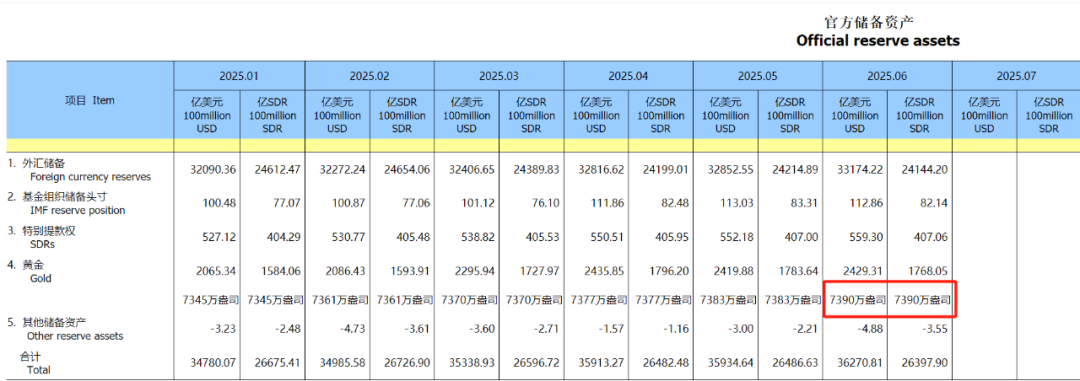Click the cell 552.18
The height and width of the screenshot is (381, 1080).
(x=738, y=236)
